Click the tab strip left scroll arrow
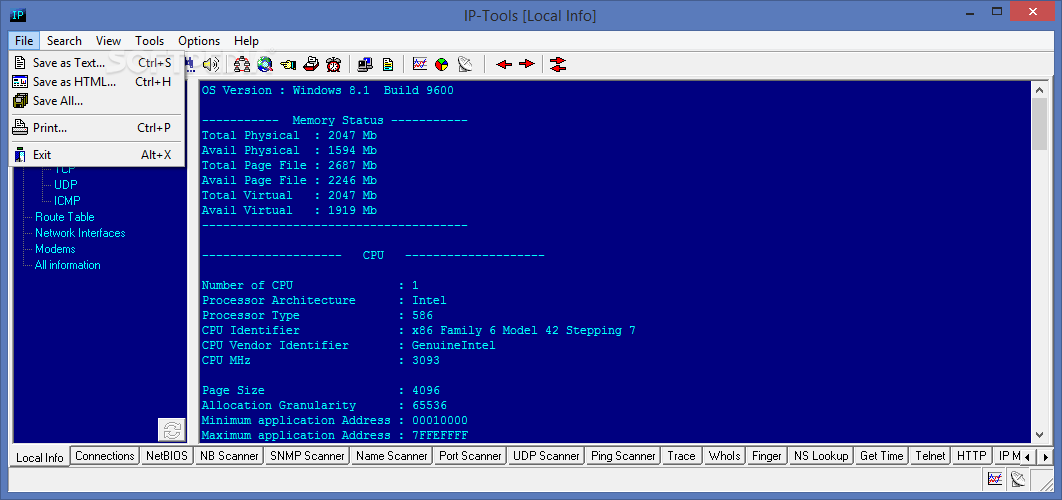The height and width of the screenshot is (500, 1062). (x=1027, y=457)
